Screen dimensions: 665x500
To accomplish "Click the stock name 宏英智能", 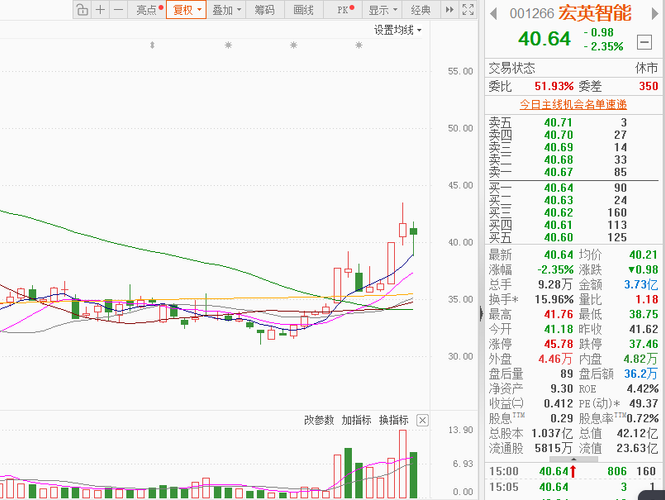I will (595, 14).
